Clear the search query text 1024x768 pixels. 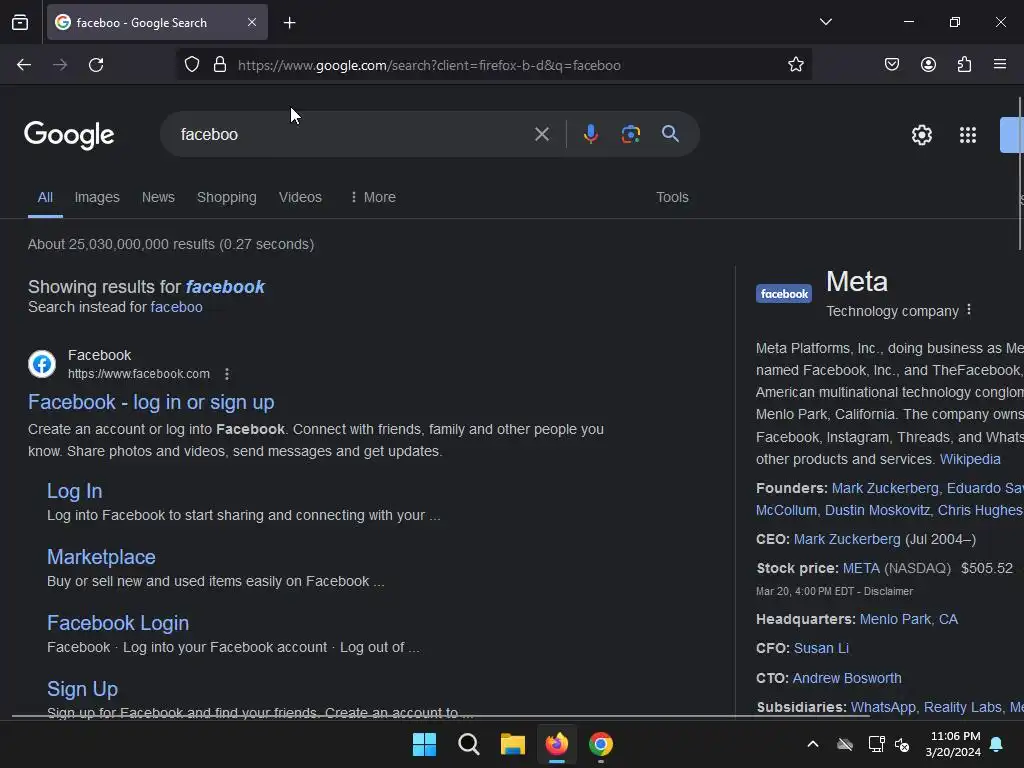[541, 135]
